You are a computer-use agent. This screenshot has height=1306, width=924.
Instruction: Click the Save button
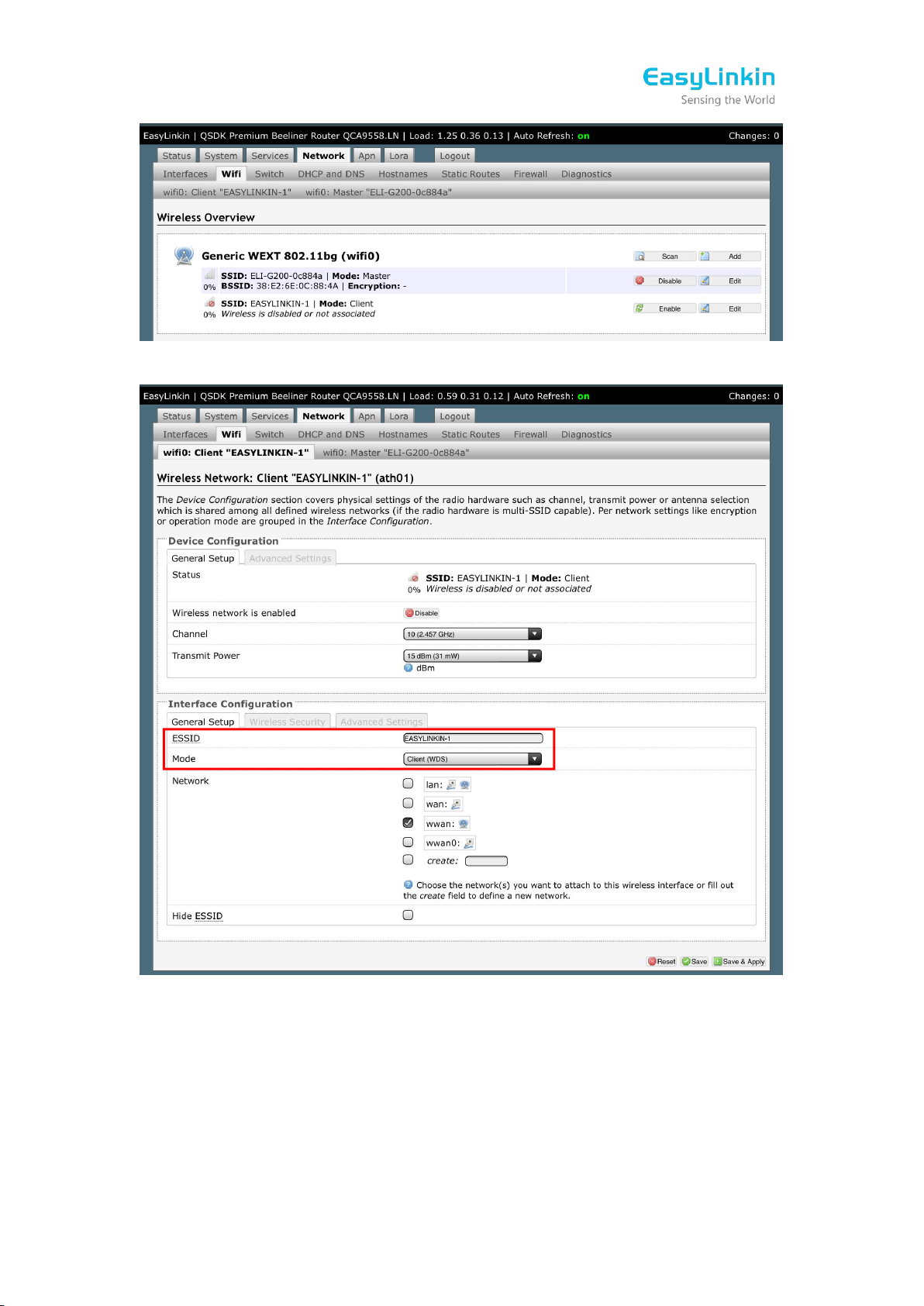695,962
